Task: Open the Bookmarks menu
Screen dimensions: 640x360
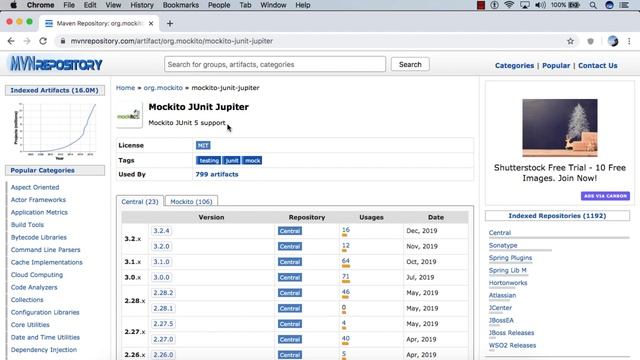Action: point(181,5)
